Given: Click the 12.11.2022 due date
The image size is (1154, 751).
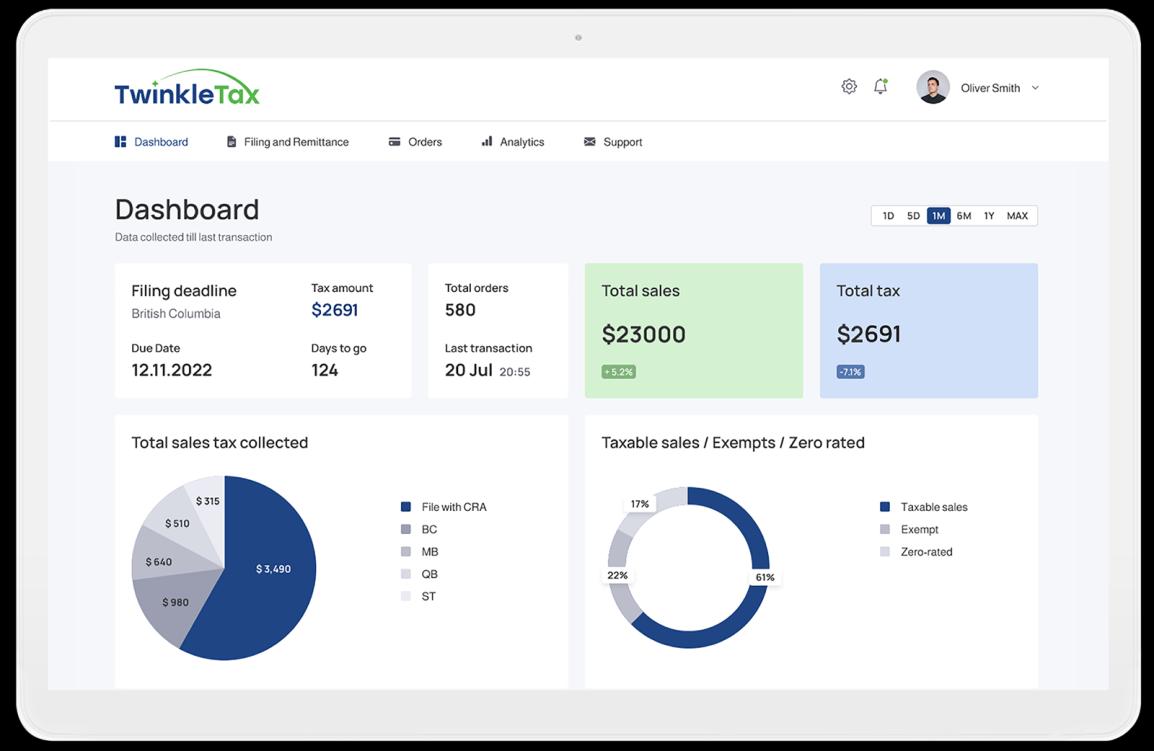Looking at the screenshot, I should click(x=171, y=370).
